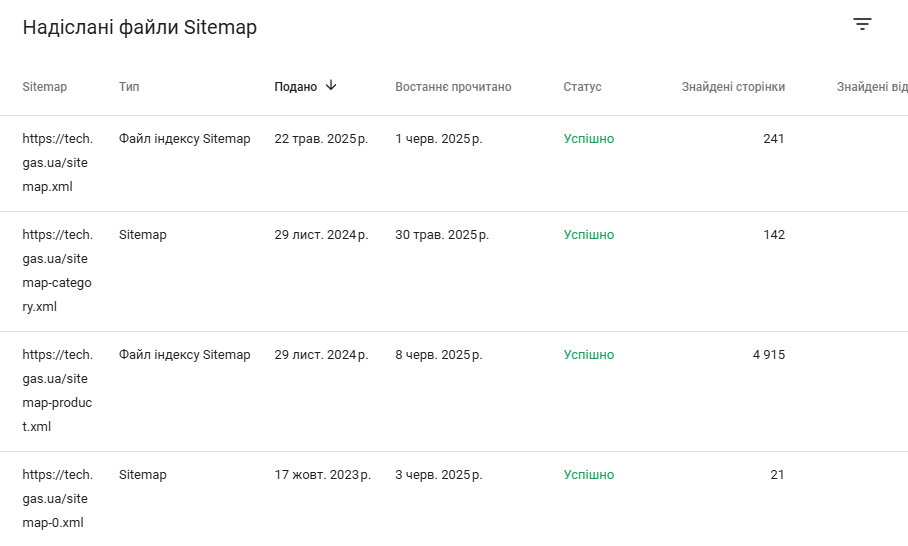Sort by Знайдені сторінки column
This screenshot has width=908, height=546.
tap(733, 87)
